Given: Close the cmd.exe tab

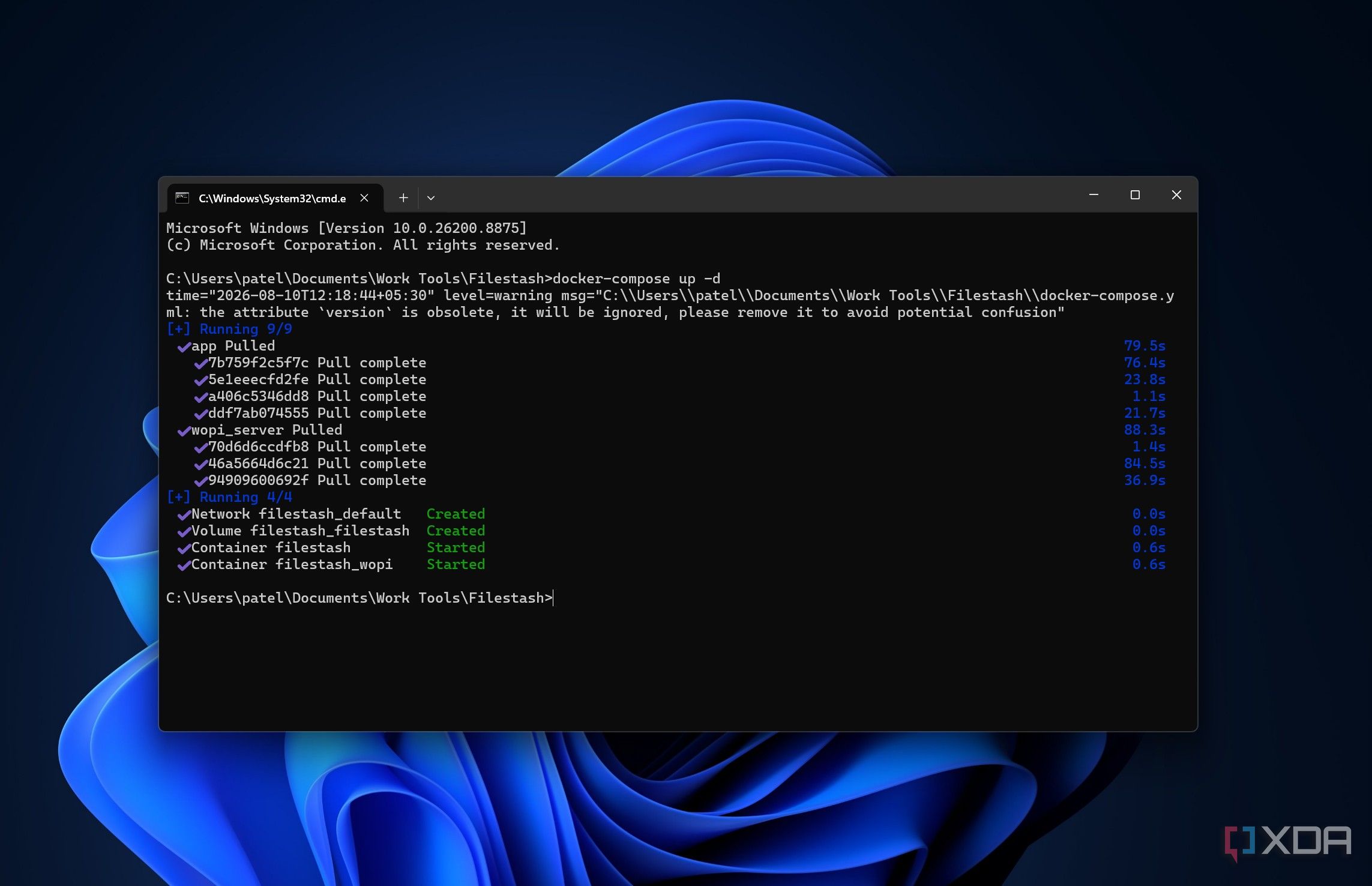Looking at the screenshot, I should (364, 197).
